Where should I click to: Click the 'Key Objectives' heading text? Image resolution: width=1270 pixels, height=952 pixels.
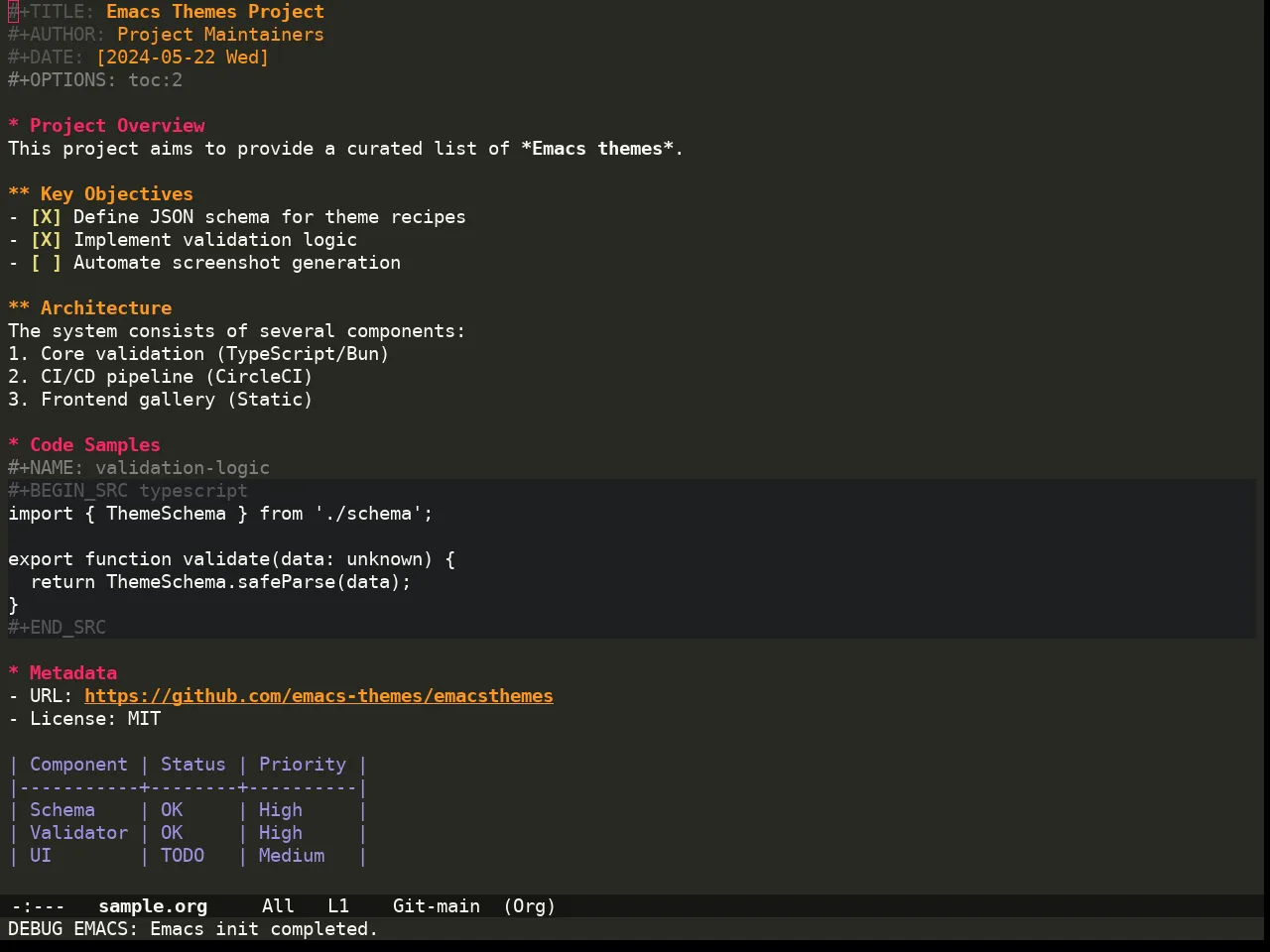(x=117, y=194)
